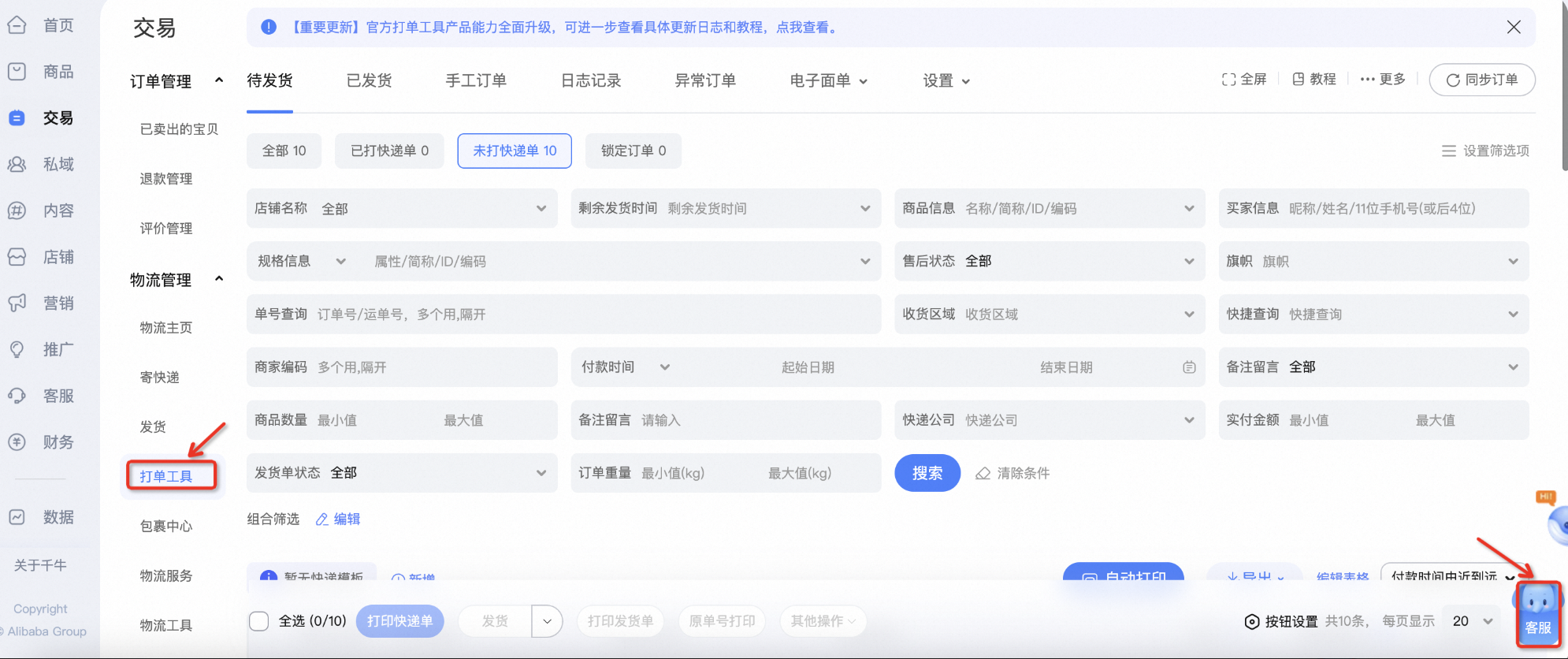Open the 教程 tutorial icon
This screenshot has height=659, width=1568.
pos(1299,79)
